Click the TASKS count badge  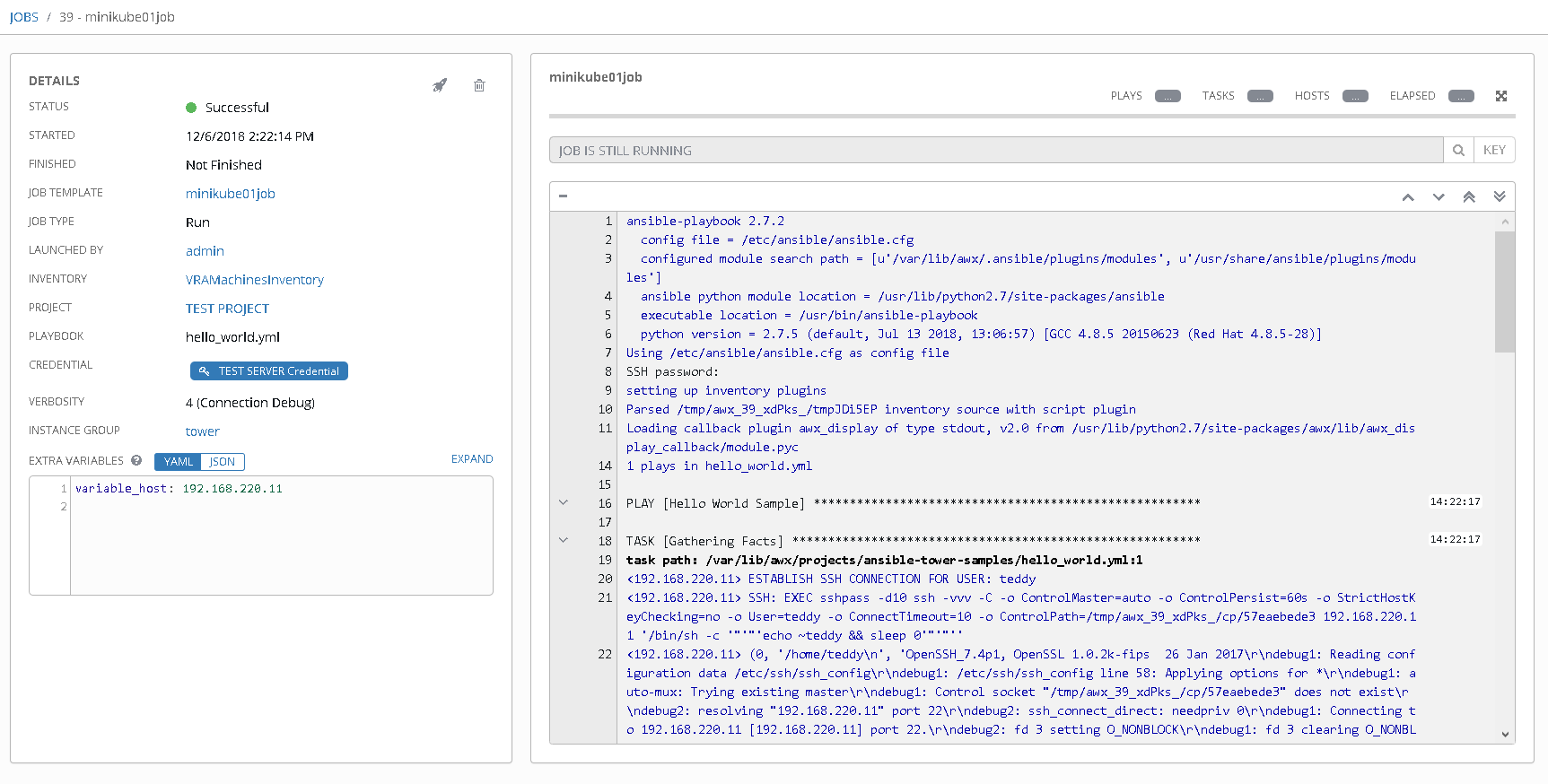(1260, 96)
